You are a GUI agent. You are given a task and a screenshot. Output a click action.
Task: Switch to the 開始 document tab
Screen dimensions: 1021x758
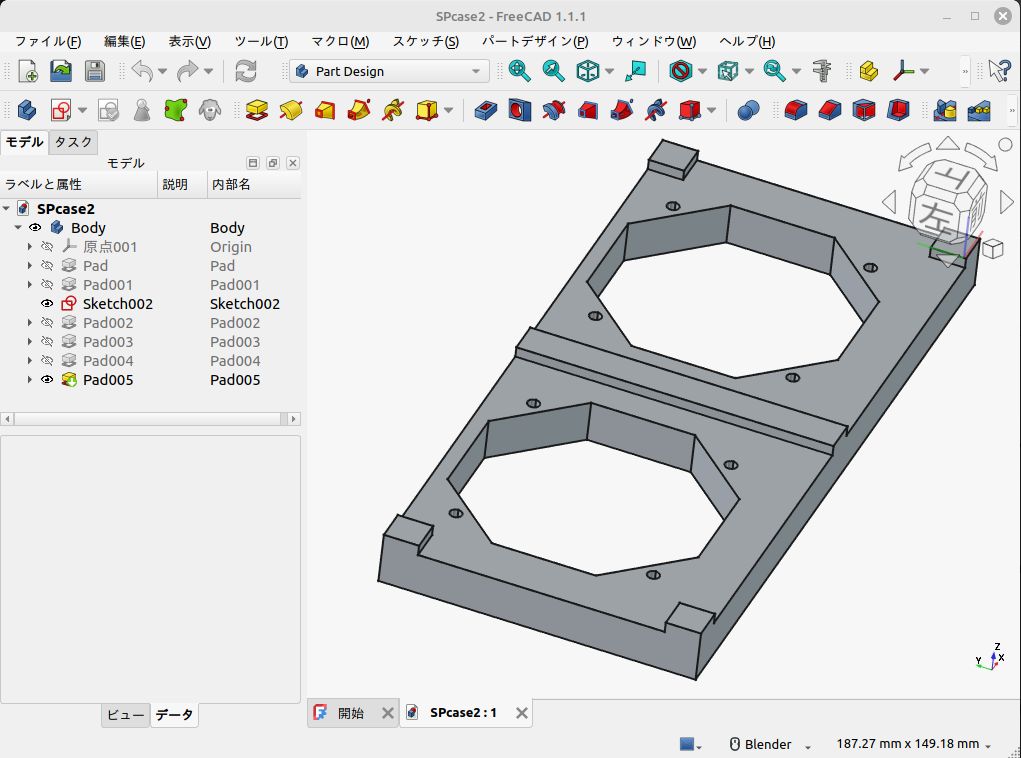352,713
